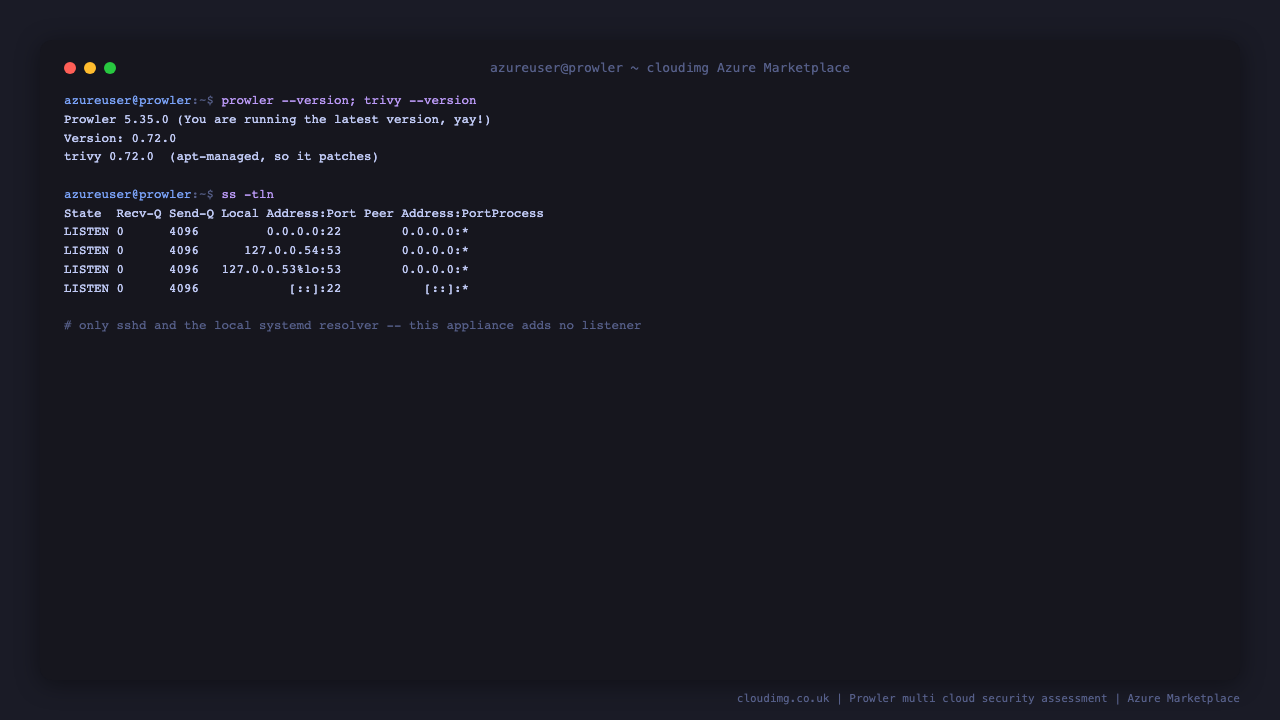
Task: Click the local address '[::]:22'
Action: click(315, 289)
